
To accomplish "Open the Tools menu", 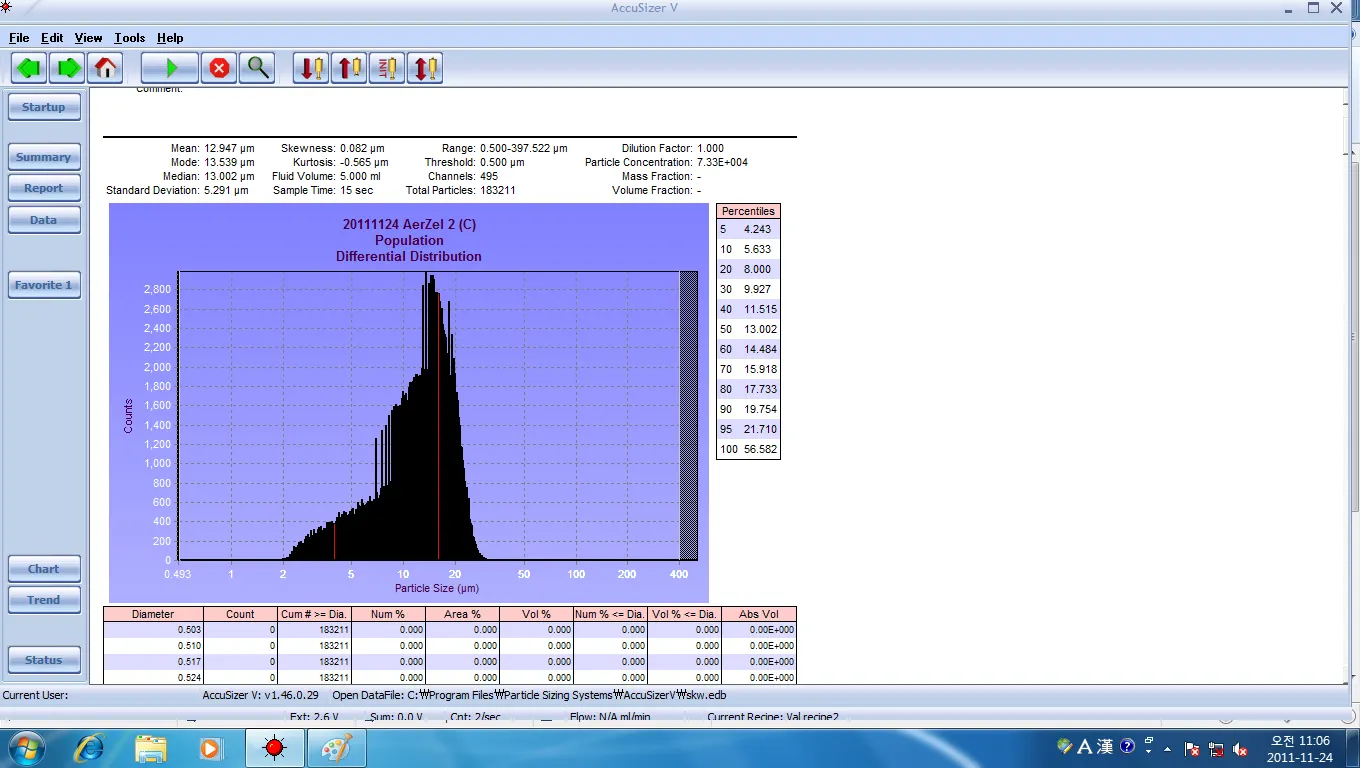I will pyautogui.click(x=129, y=38).
